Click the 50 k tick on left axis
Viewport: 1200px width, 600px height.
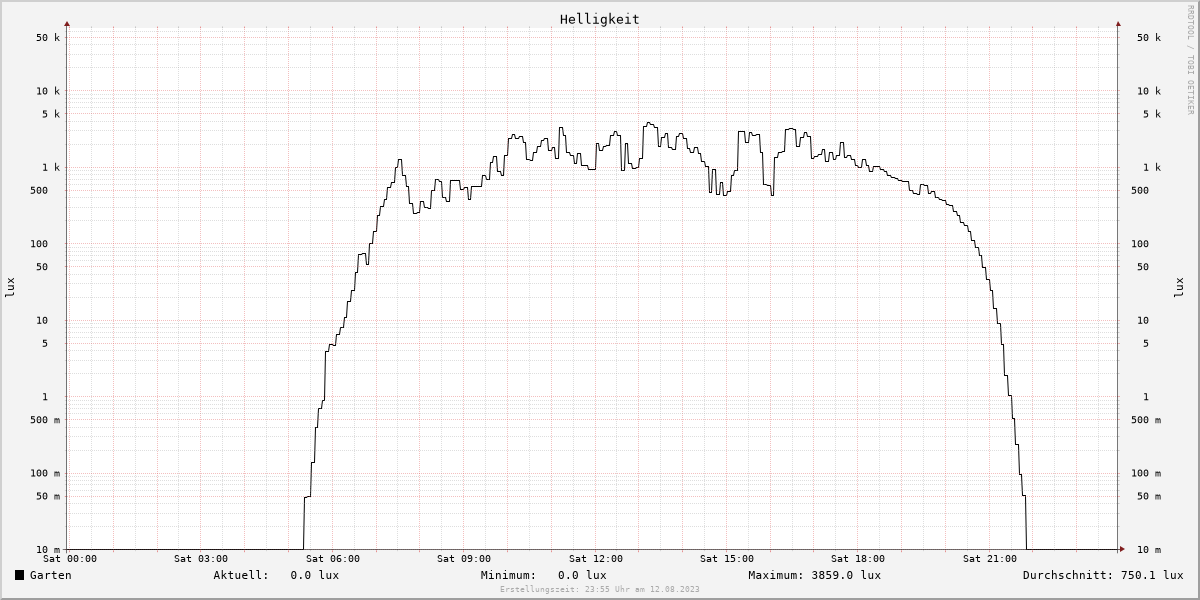click(47, 37)
